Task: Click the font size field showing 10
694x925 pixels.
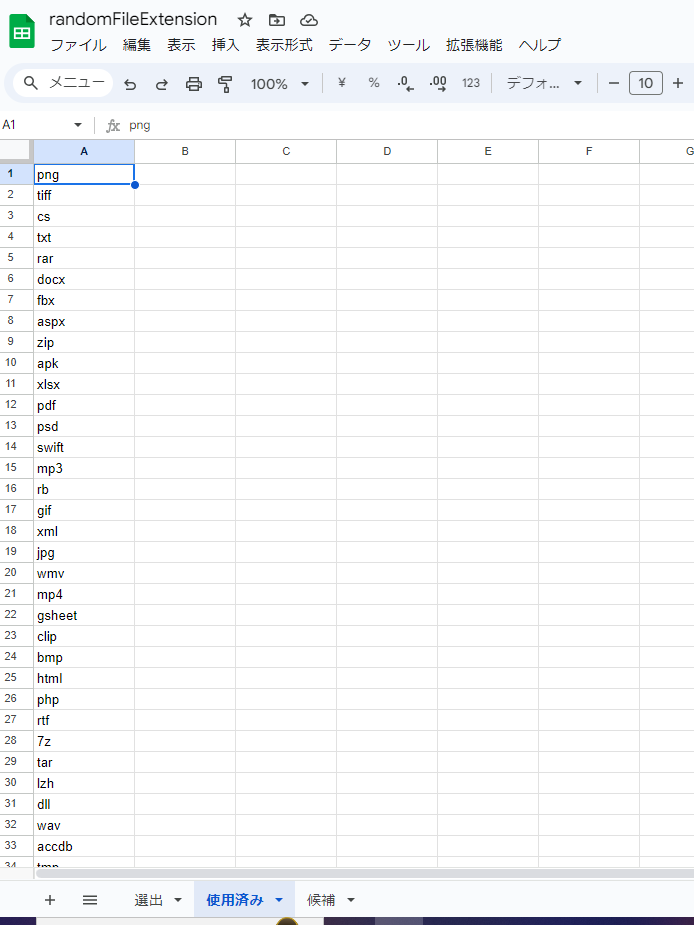Action: [x=646, y=83]
